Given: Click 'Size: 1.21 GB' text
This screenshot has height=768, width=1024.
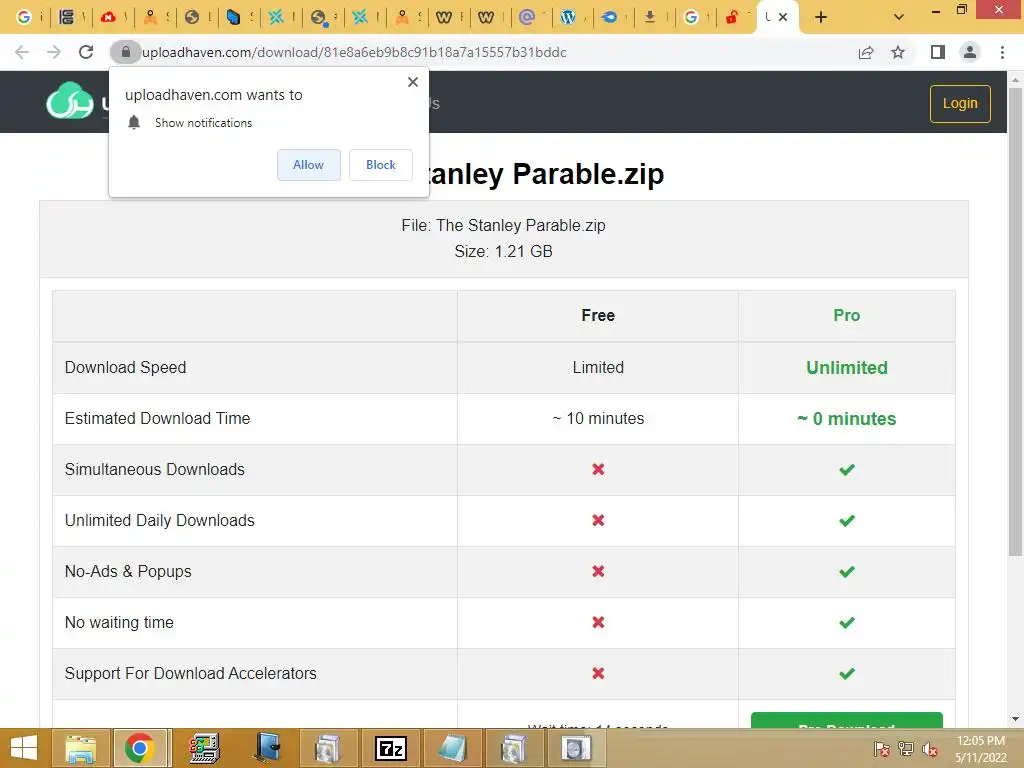Looking at the screenshot, I should point(504,251).
